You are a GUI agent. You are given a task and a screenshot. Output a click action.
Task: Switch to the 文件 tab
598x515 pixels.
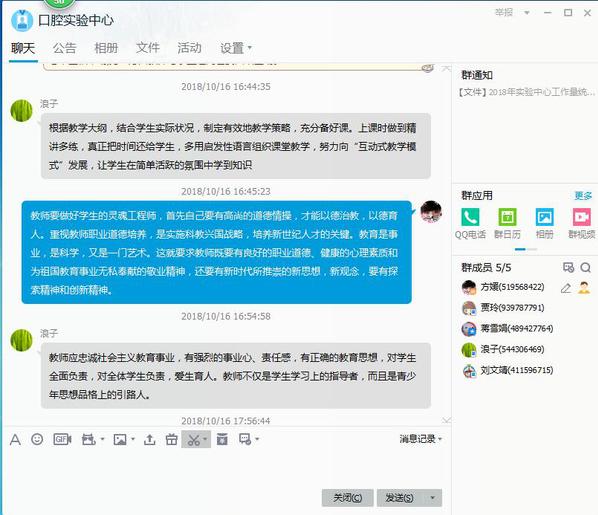(148, 48)
